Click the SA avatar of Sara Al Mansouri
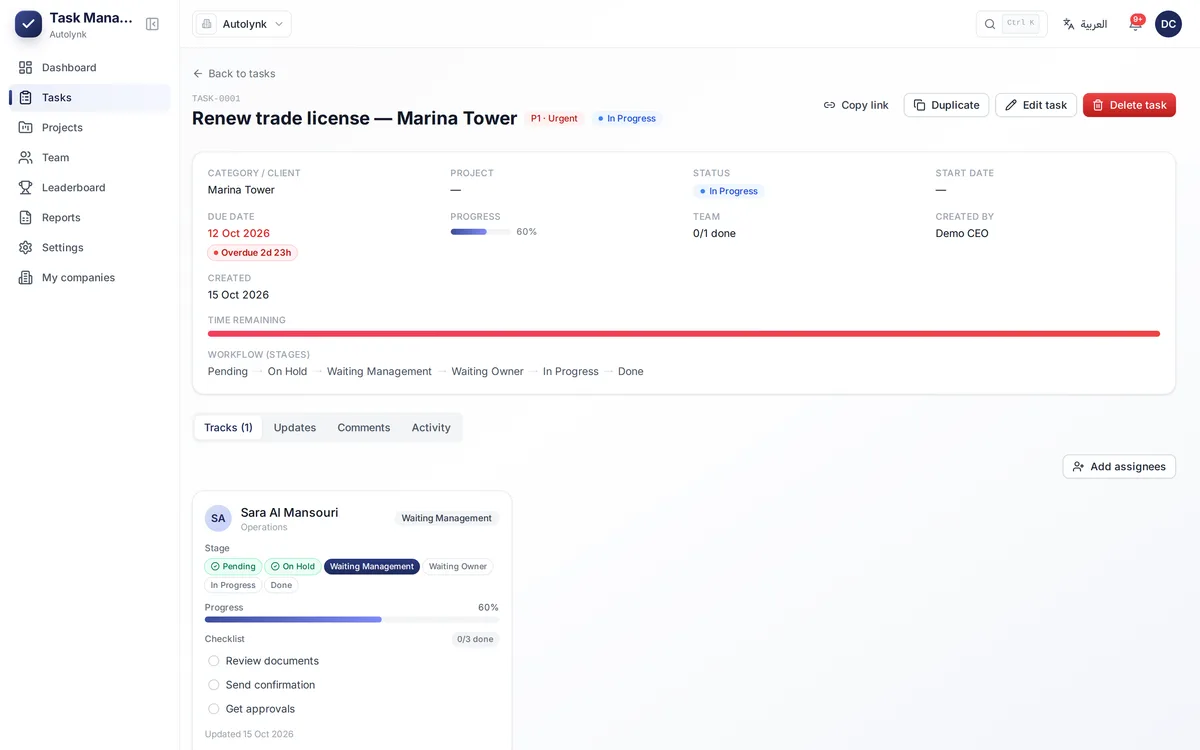 [218, 518]
